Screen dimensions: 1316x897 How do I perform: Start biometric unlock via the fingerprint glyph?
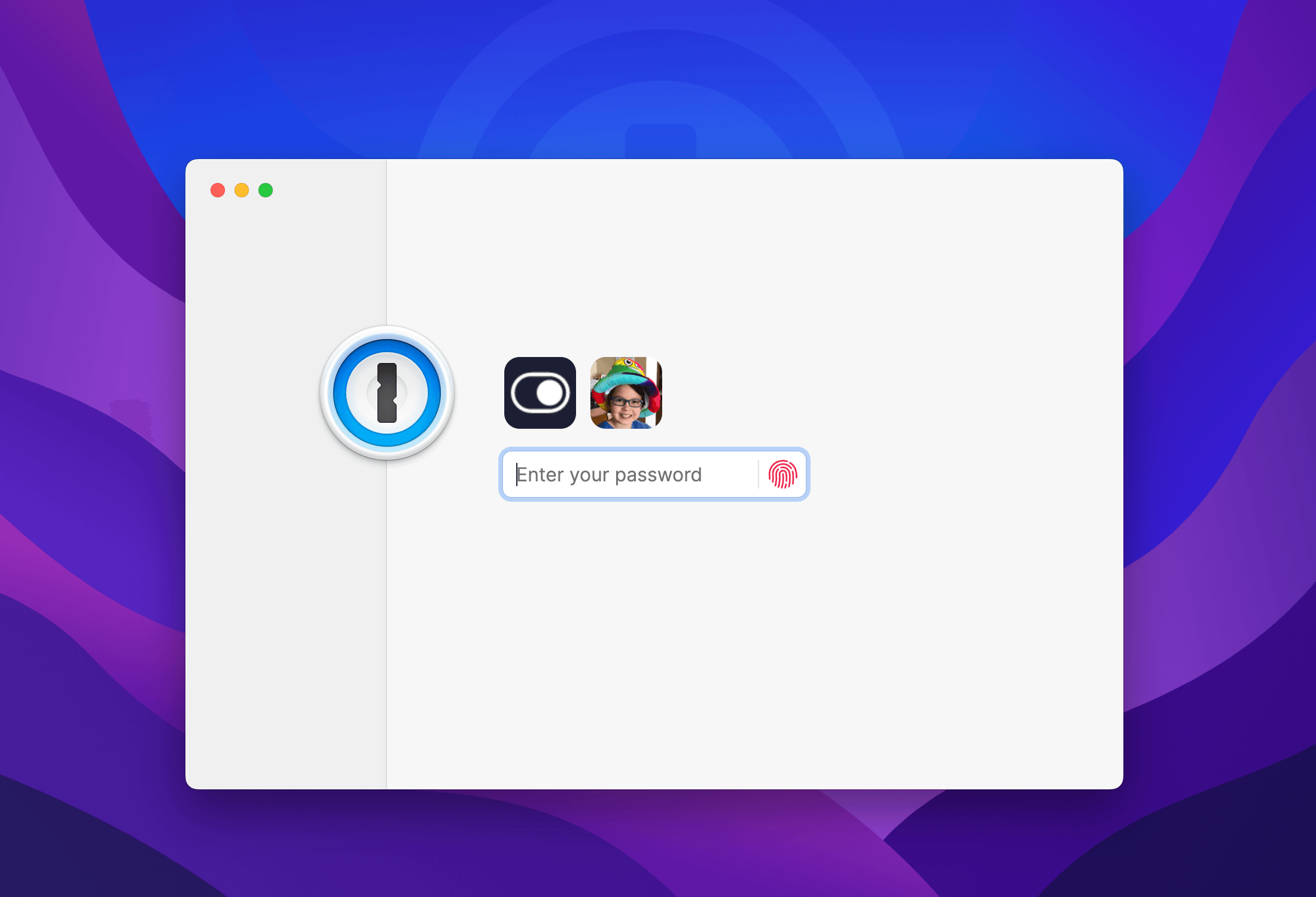tap(784, 474)
